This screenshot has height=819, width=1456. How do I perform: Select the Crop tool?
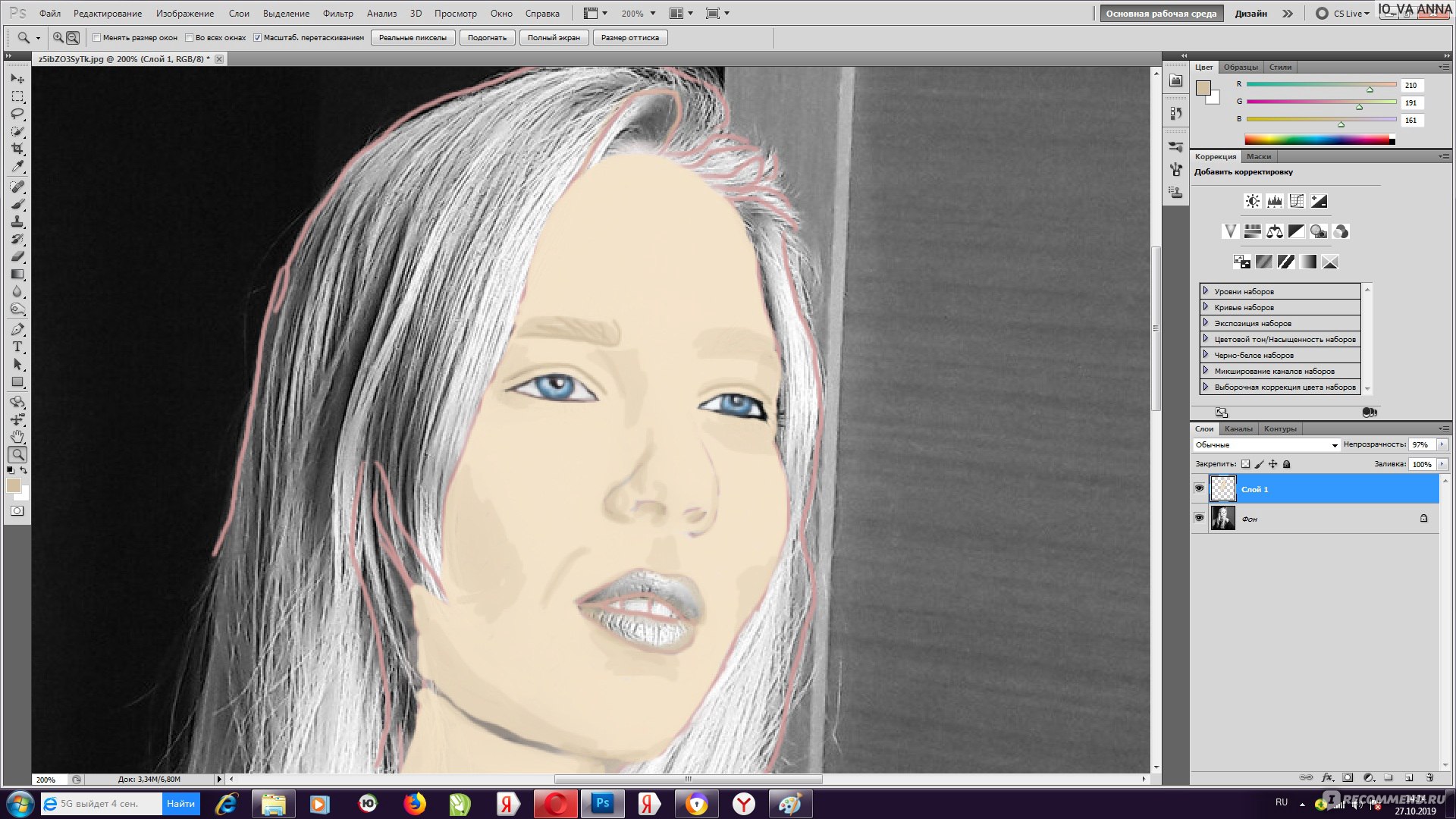click(18, 148)
